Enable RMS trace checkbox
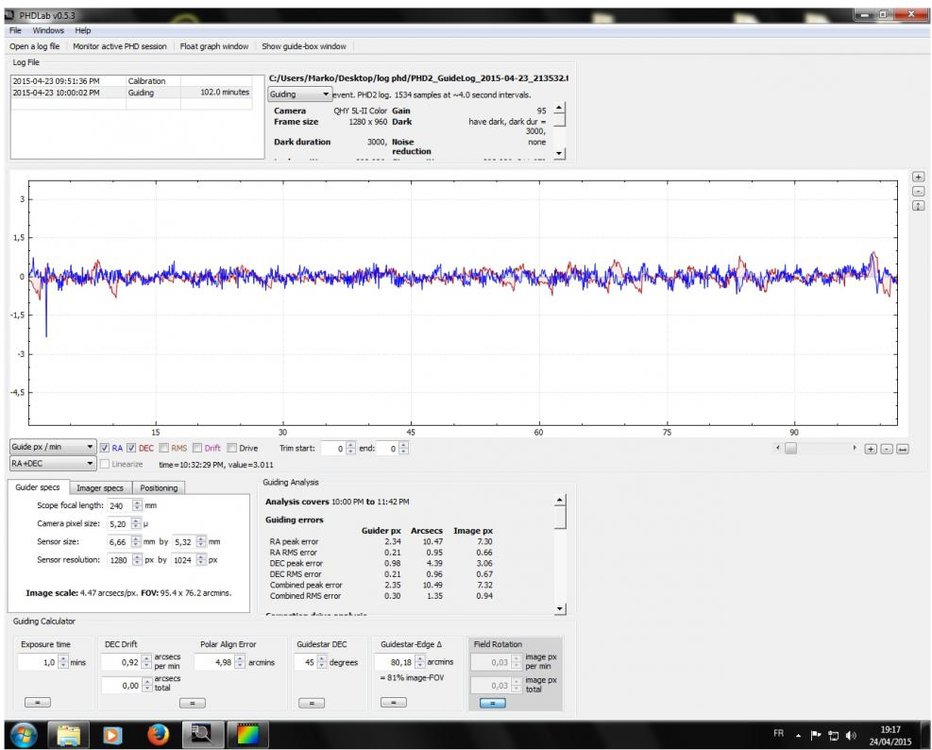Viewport: 932px width, 750px height. [x=164, y=448]
